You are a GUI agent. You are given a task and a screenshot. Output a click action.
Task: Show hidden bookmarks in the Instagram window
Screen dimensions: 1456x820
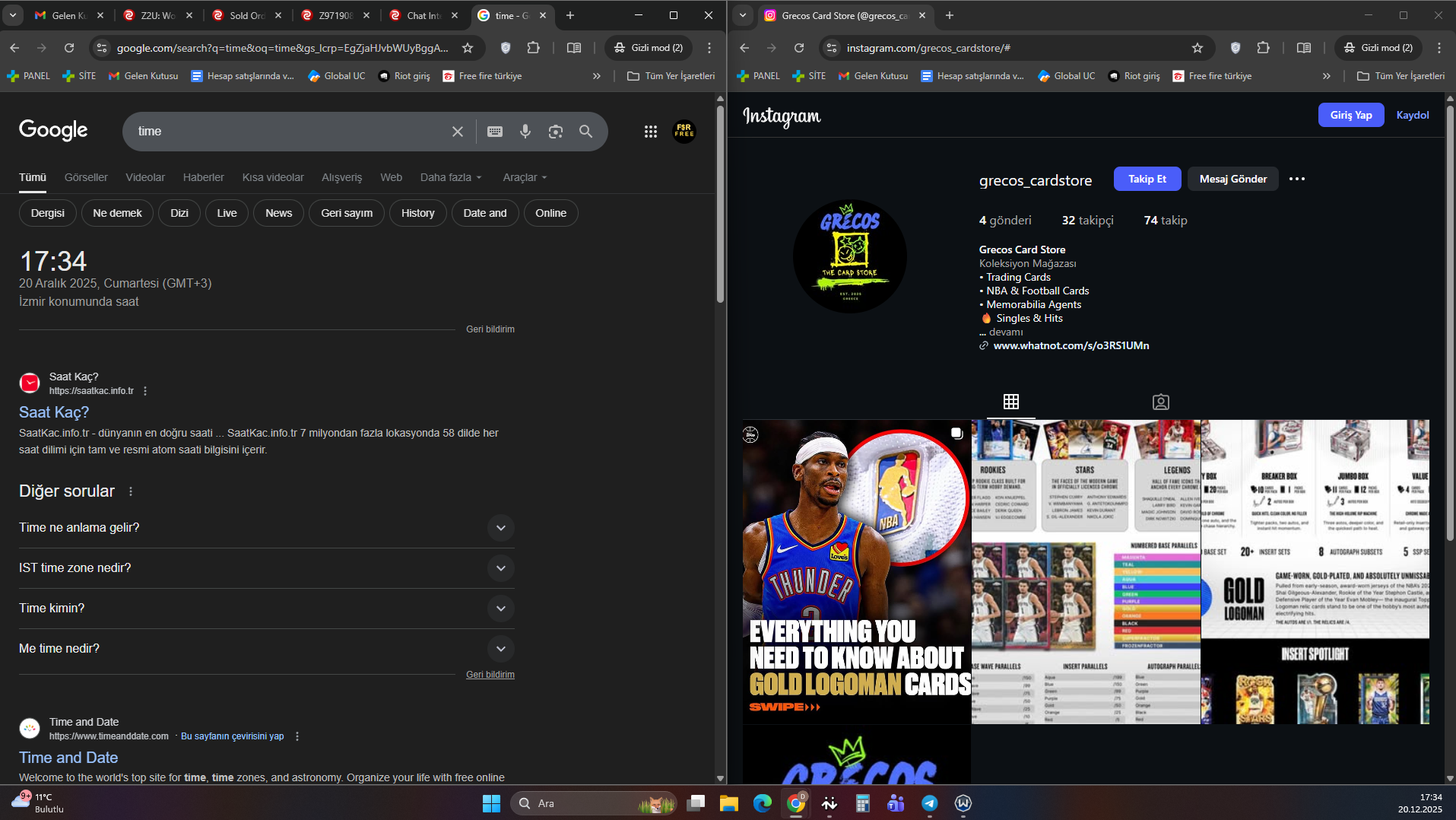pyautogui.click(x=1327, y=76)
